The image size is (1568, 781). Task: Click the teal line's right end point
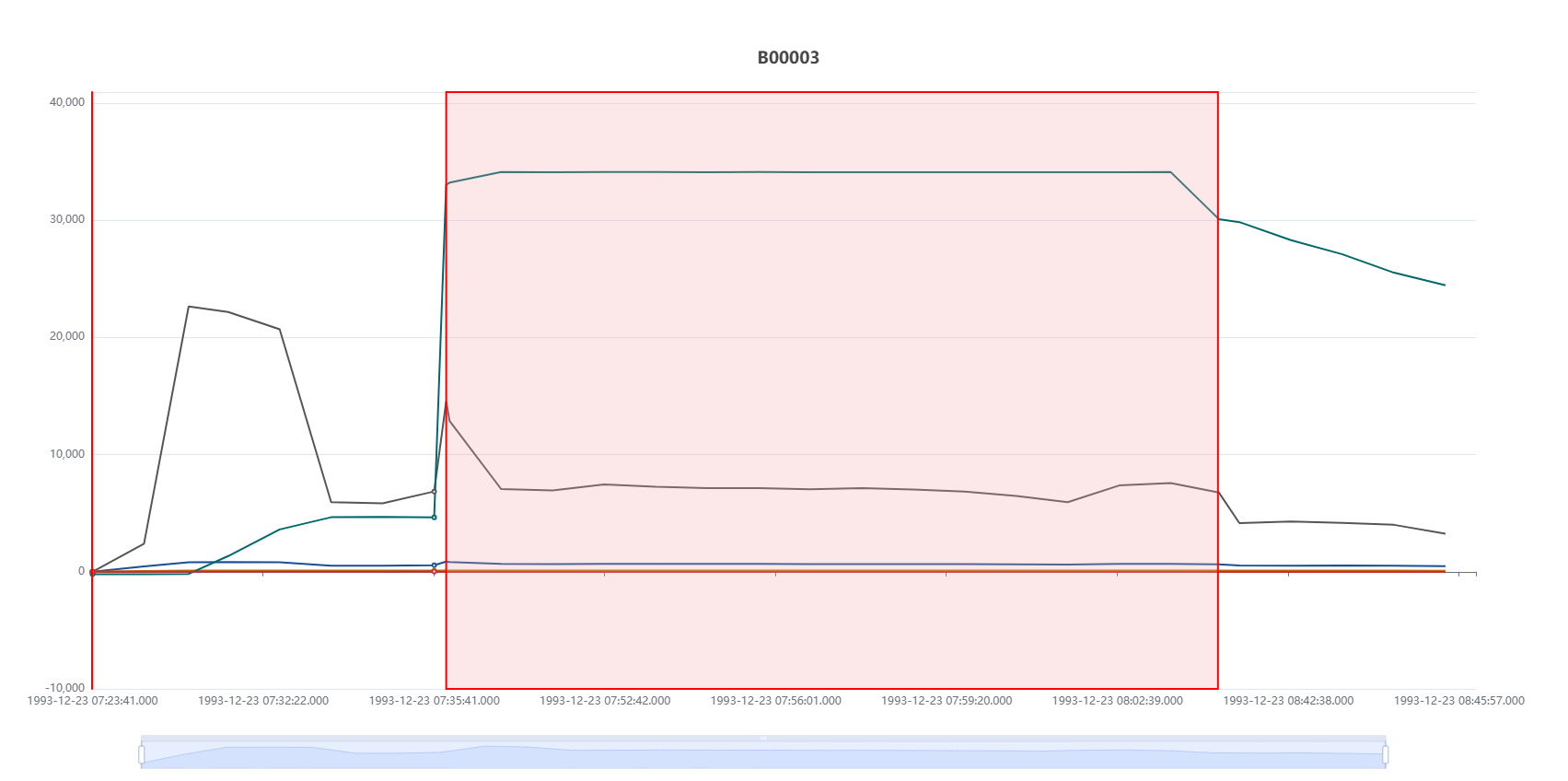[1445, 286]
